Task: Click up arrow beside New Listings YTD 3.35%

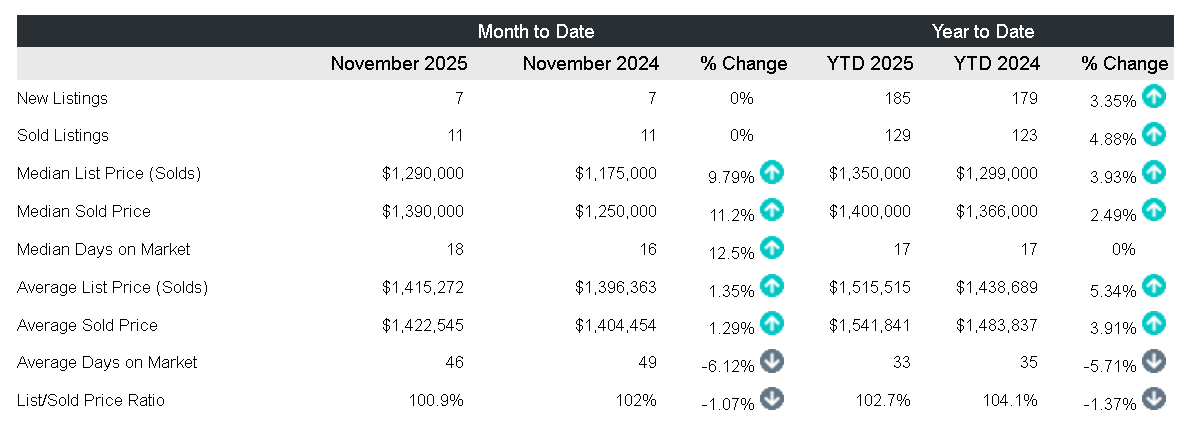Action: tap(1154, 97)
